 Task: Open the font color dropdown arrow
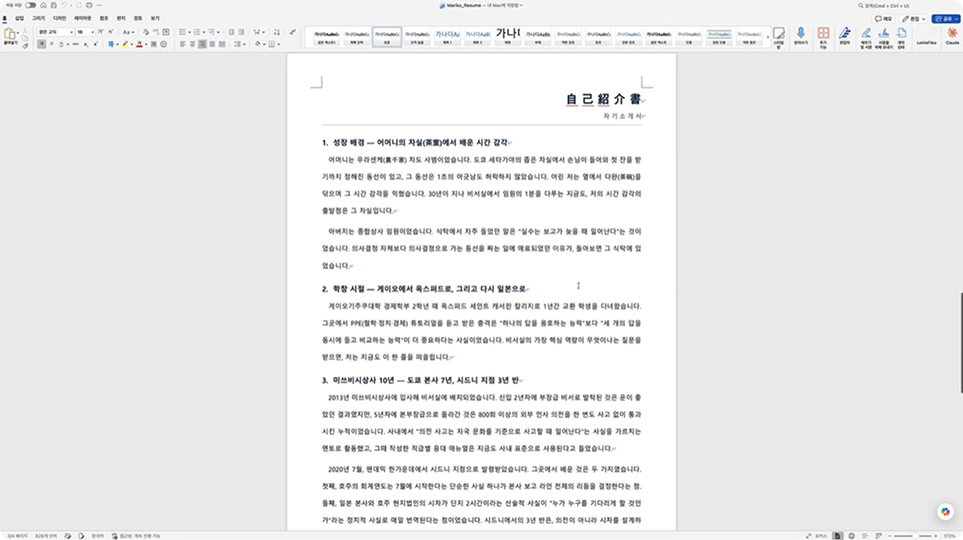point(146,44)
